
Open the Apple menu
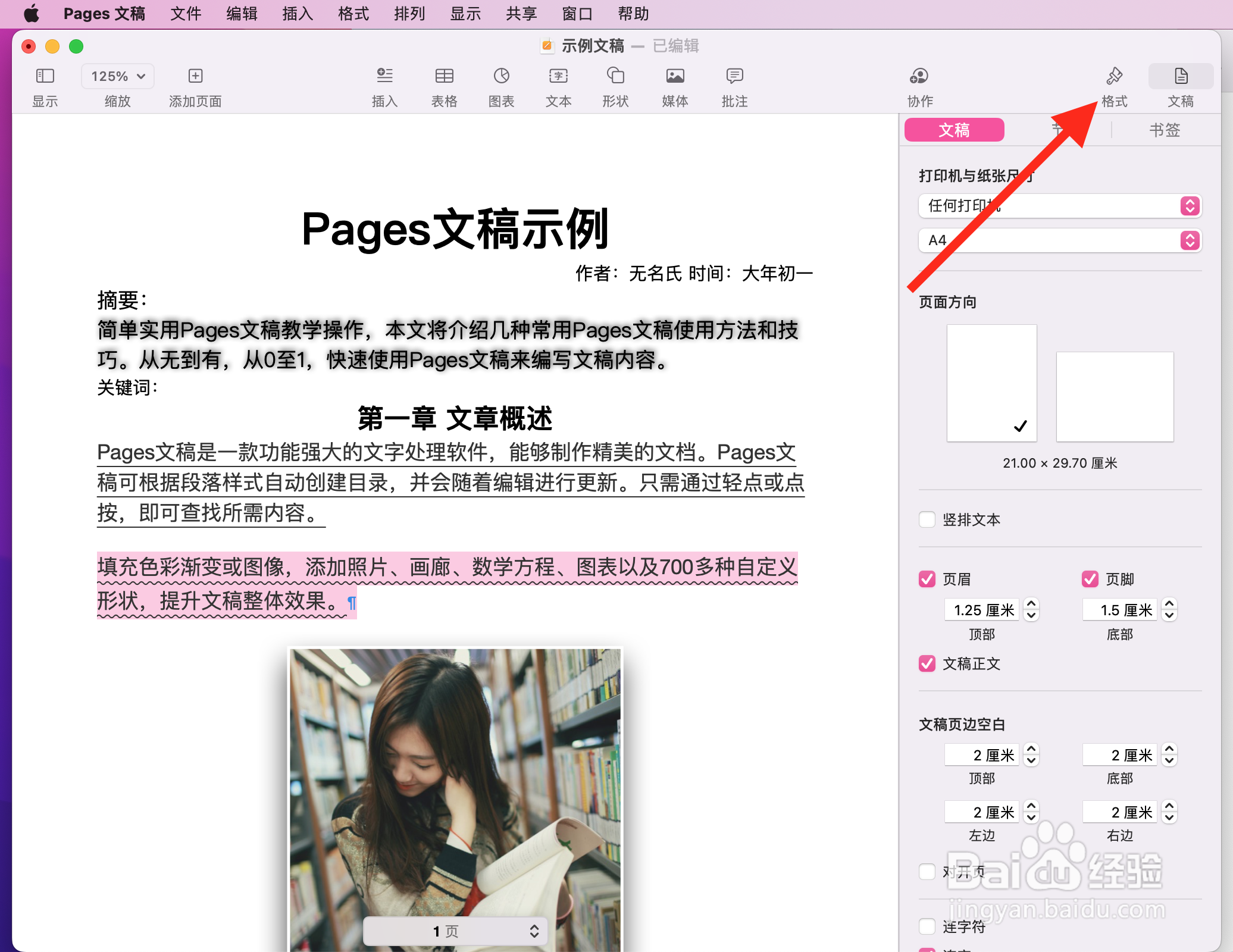pos(32,13)
